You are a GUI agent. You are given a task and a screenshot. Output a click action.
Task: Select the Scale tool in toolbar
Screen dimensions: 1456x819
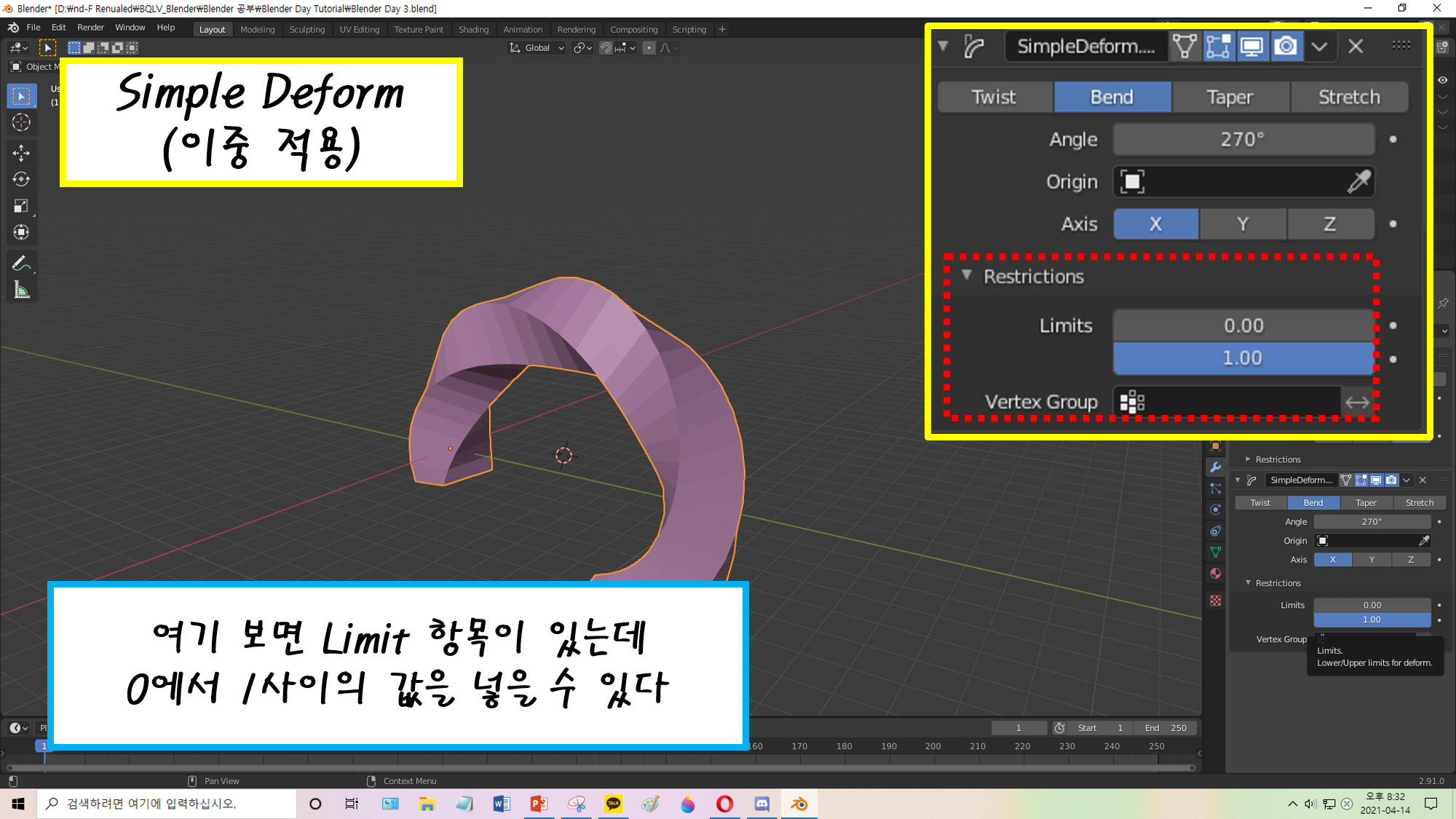pos(21,206)
